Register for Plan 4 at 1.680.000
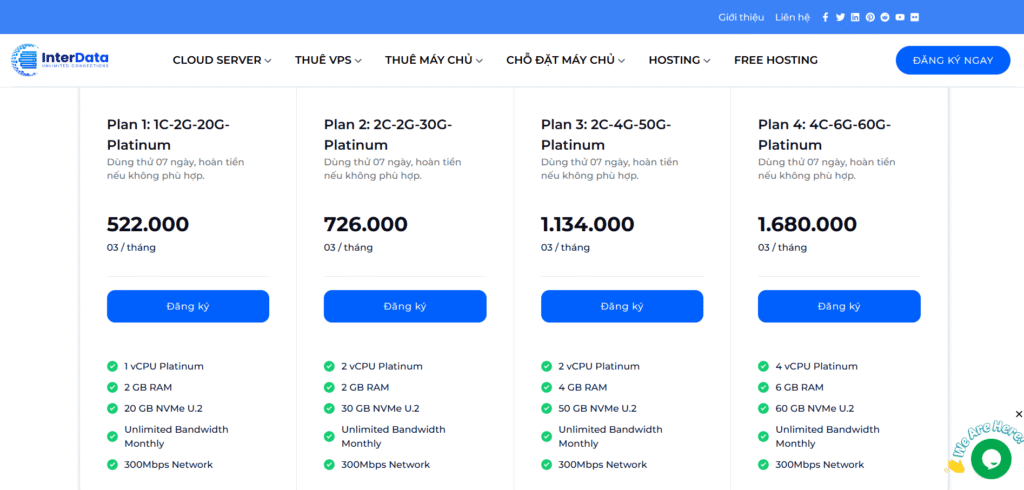This screenshot has height=490, width=1024. coord(839,306)
